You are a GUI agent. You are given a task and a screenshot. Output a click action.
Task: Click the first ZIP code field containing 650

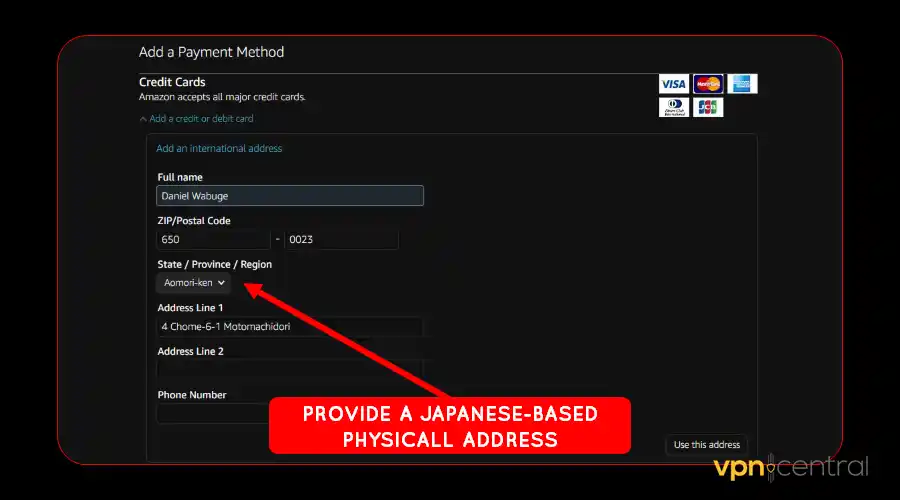(213, 239)
